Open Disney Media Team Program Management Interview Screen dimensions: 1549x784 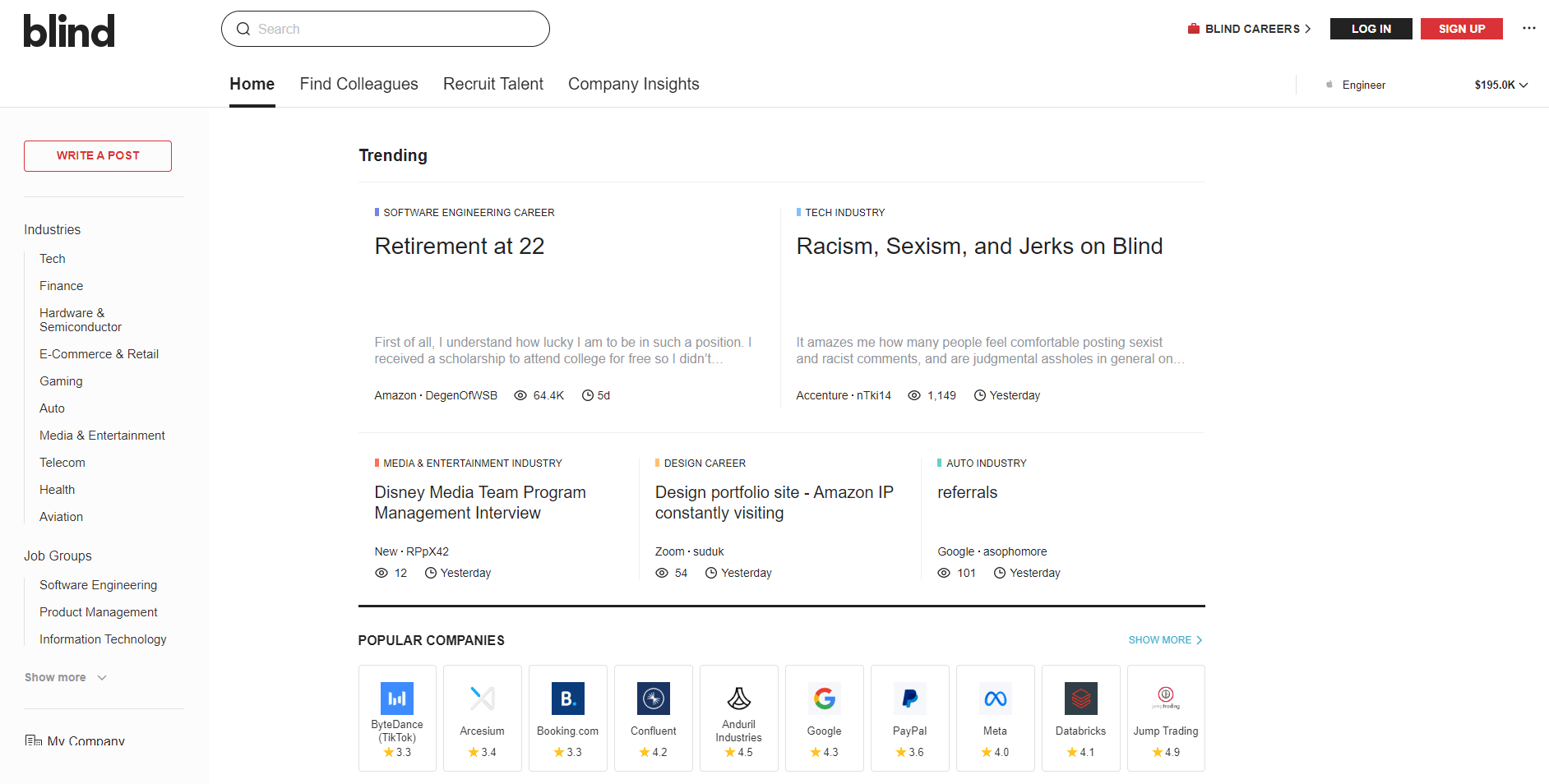point(480,502)
